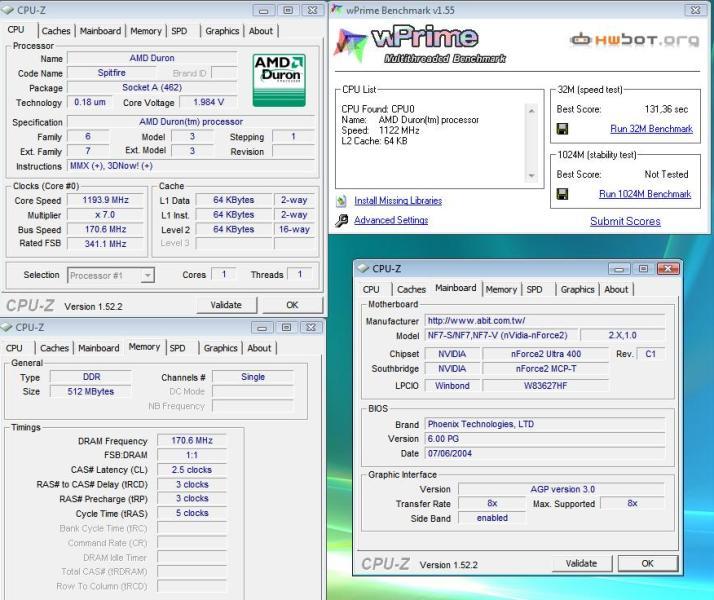Viewport: 714px width, 600px height.
Task: Click the Graphic Interface version AGP version 3.0
Action: coord(561,489)
